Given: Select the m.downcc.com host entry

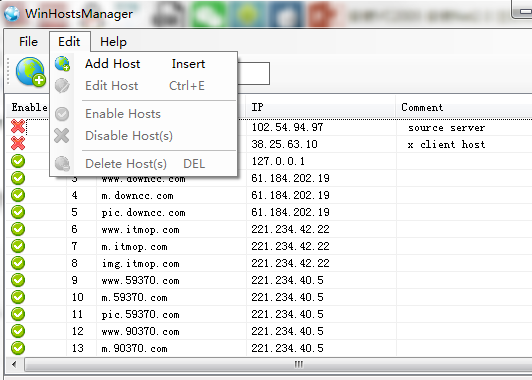Looking at the screenshot, I should tap(137, 195).
